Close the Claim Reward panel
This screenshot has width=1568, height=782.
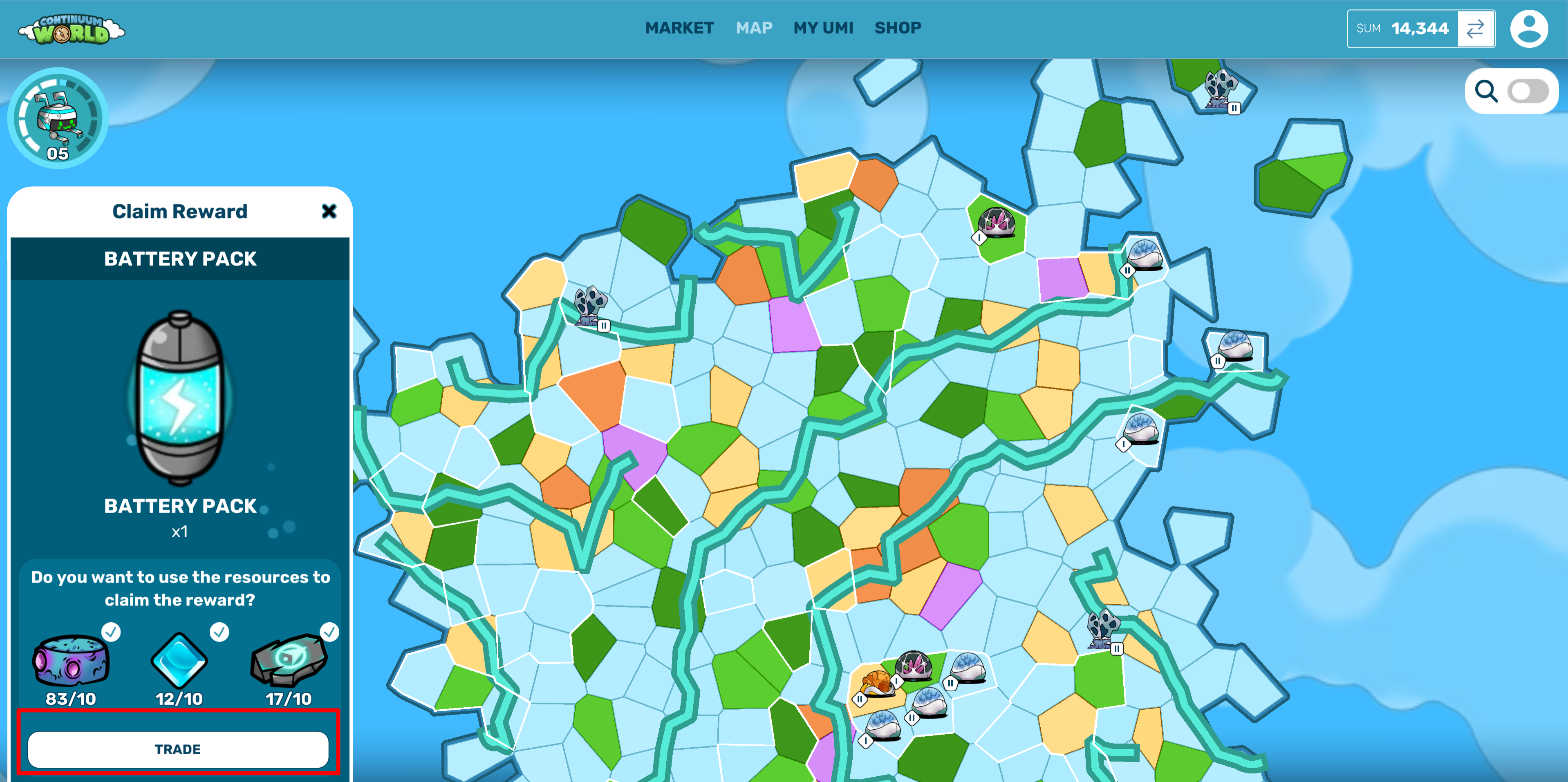(329, 211)
